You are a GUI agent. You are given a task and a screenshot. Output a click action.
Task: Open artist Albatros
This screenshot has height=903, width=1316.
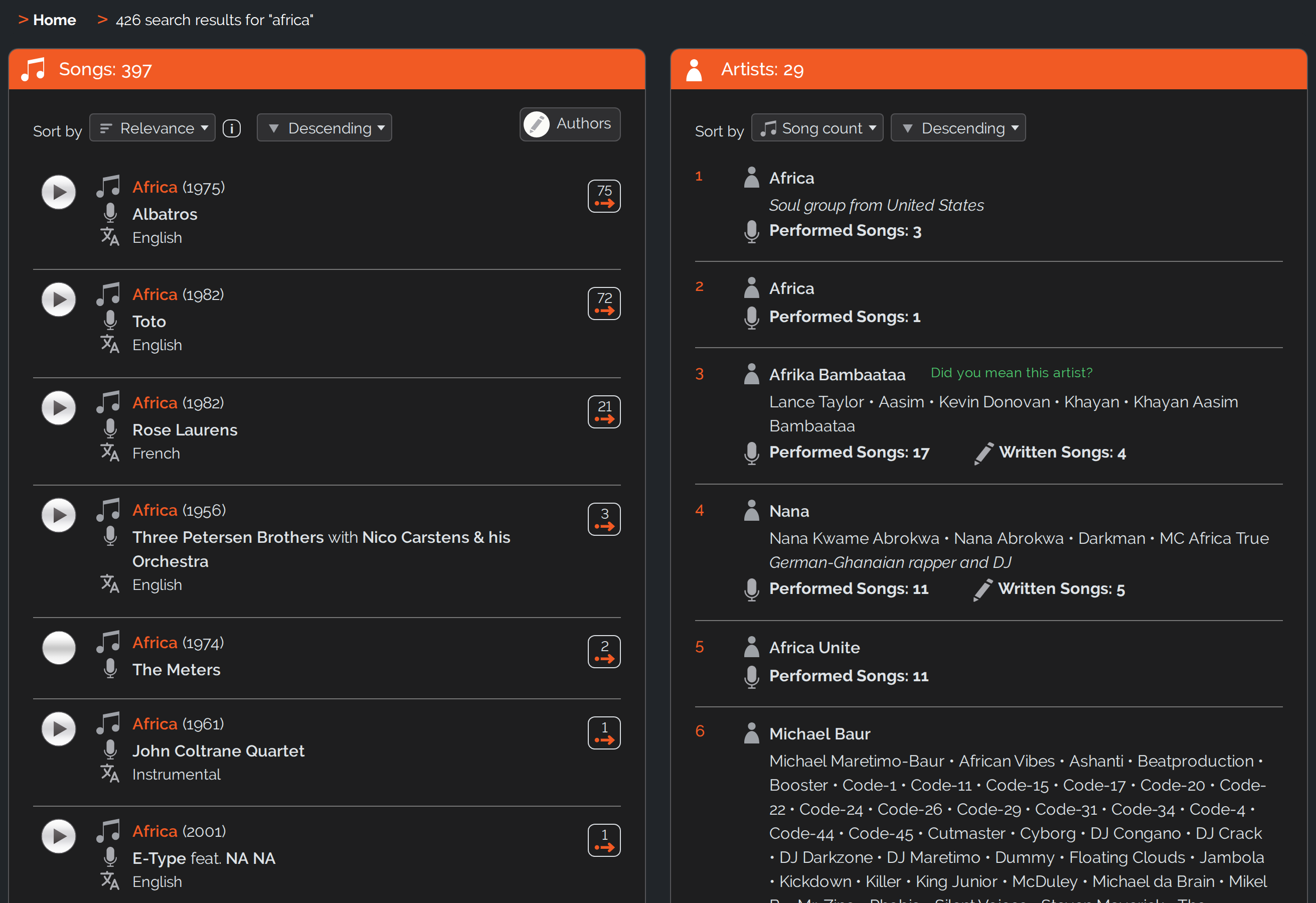pos(165,214)
